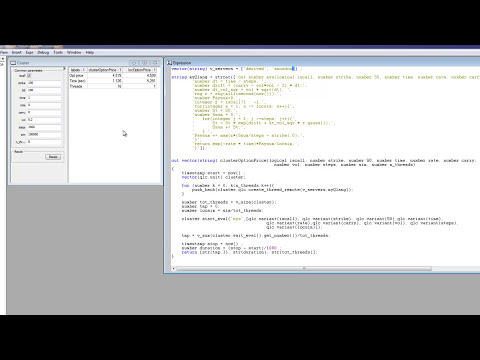Viewport: 480px width, 360px height.
Task: Click the rate input field
Action: tap(44, 105)
